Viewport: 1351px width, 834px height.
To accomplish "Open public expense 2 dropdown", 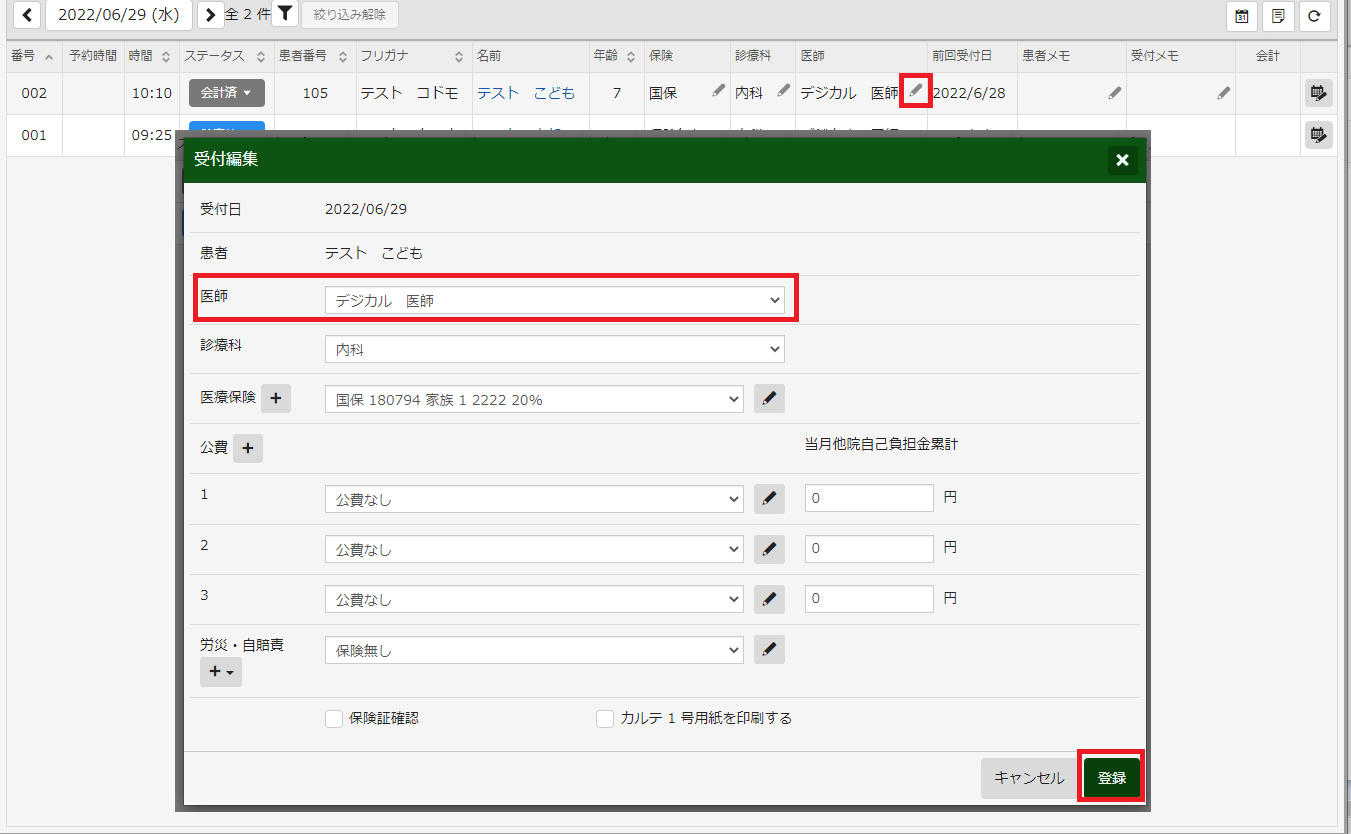I will (x=534, y=549).
